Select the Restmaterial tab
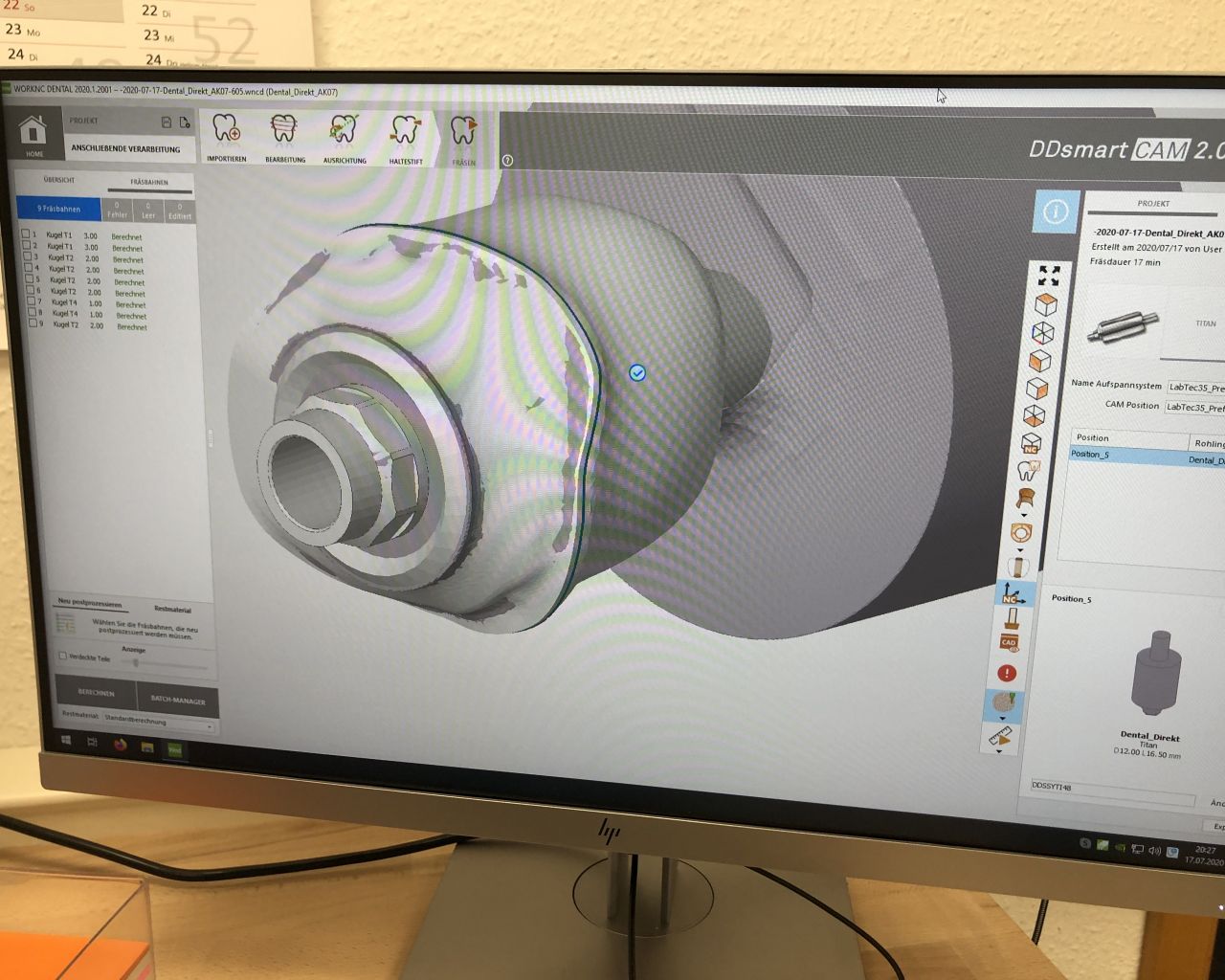Screen dimensions: 1225x980 (172, 610)
